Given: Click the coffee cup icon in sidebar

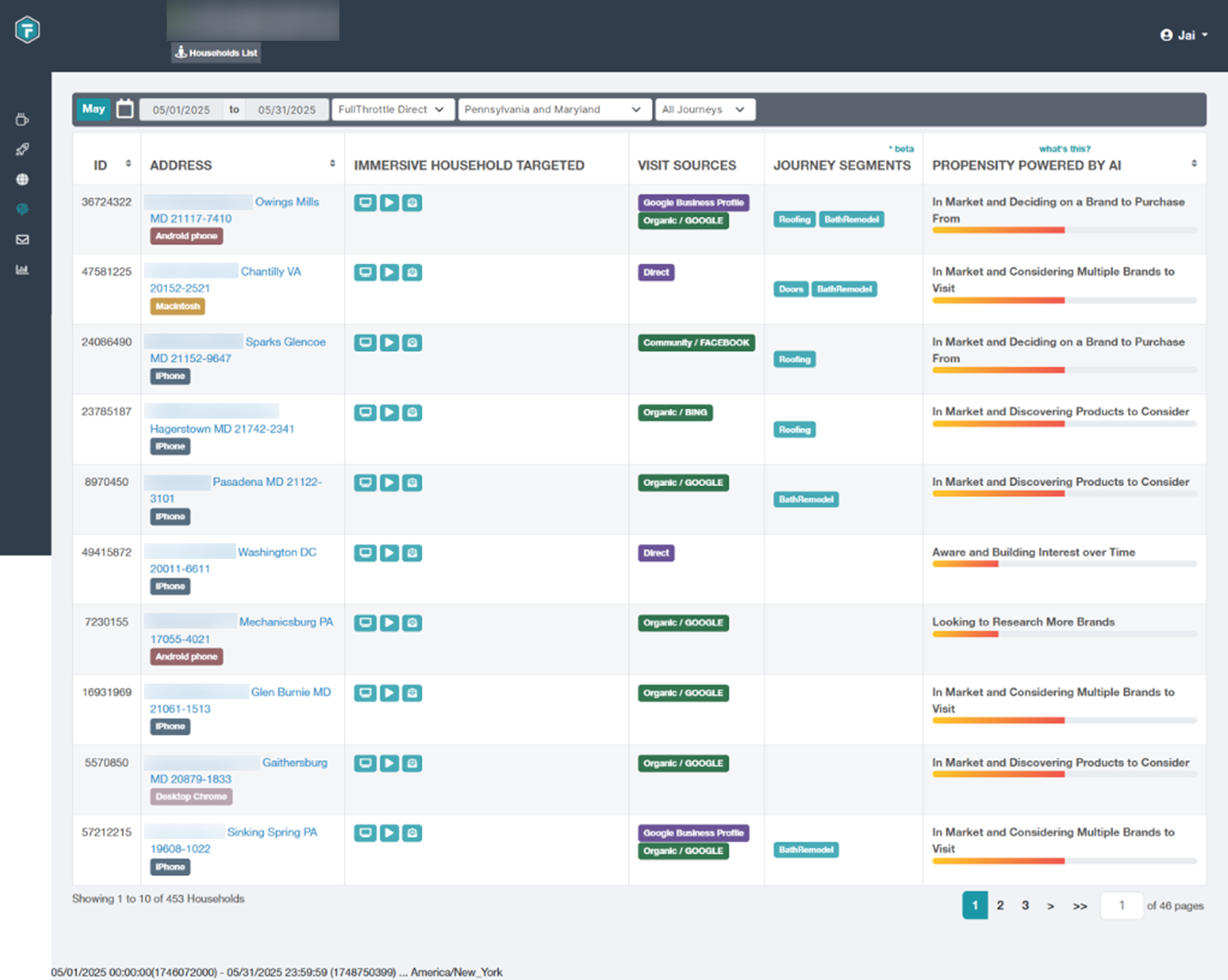Looking at the screenshot, I should point(22,119).
